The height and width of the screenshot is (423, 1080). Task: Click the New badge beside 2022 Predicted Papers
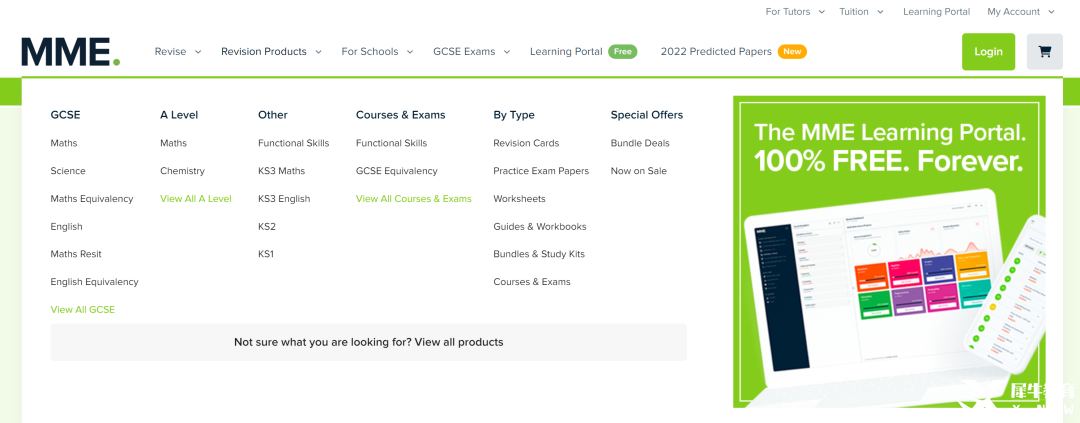point(792,52)
